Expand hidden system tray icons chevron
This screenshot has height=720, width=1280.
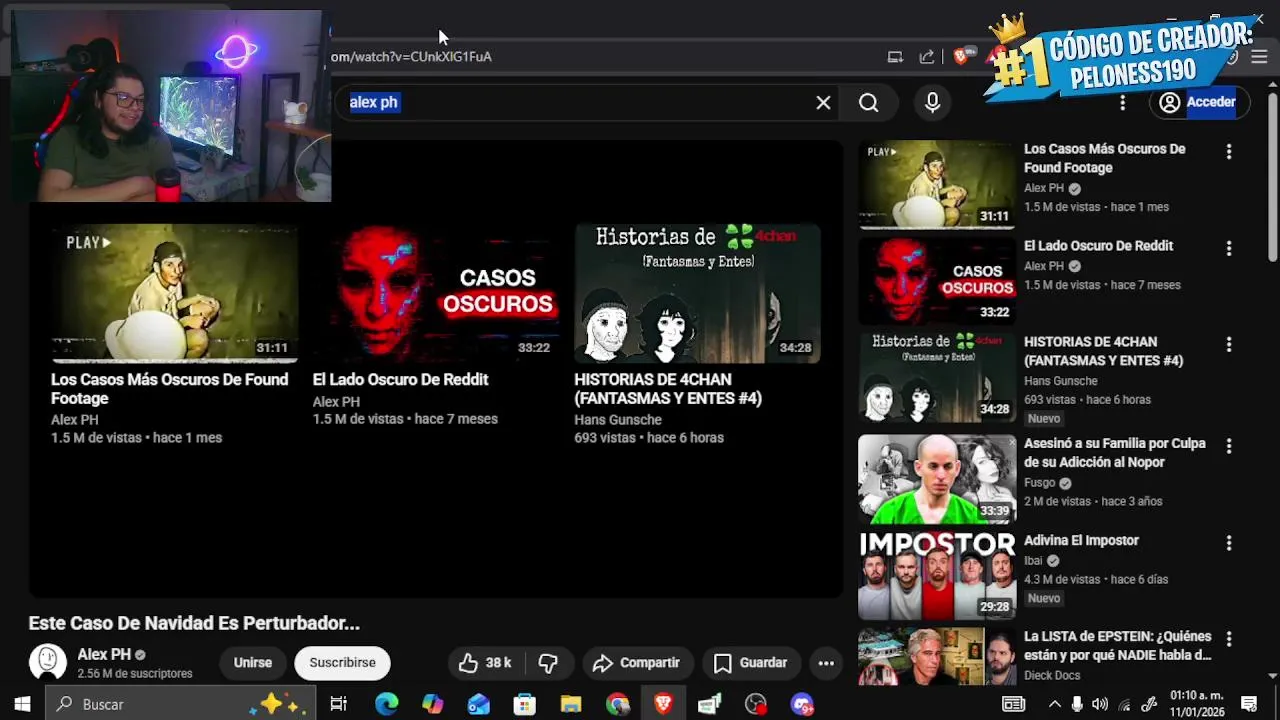click(x=1054, y=704)
